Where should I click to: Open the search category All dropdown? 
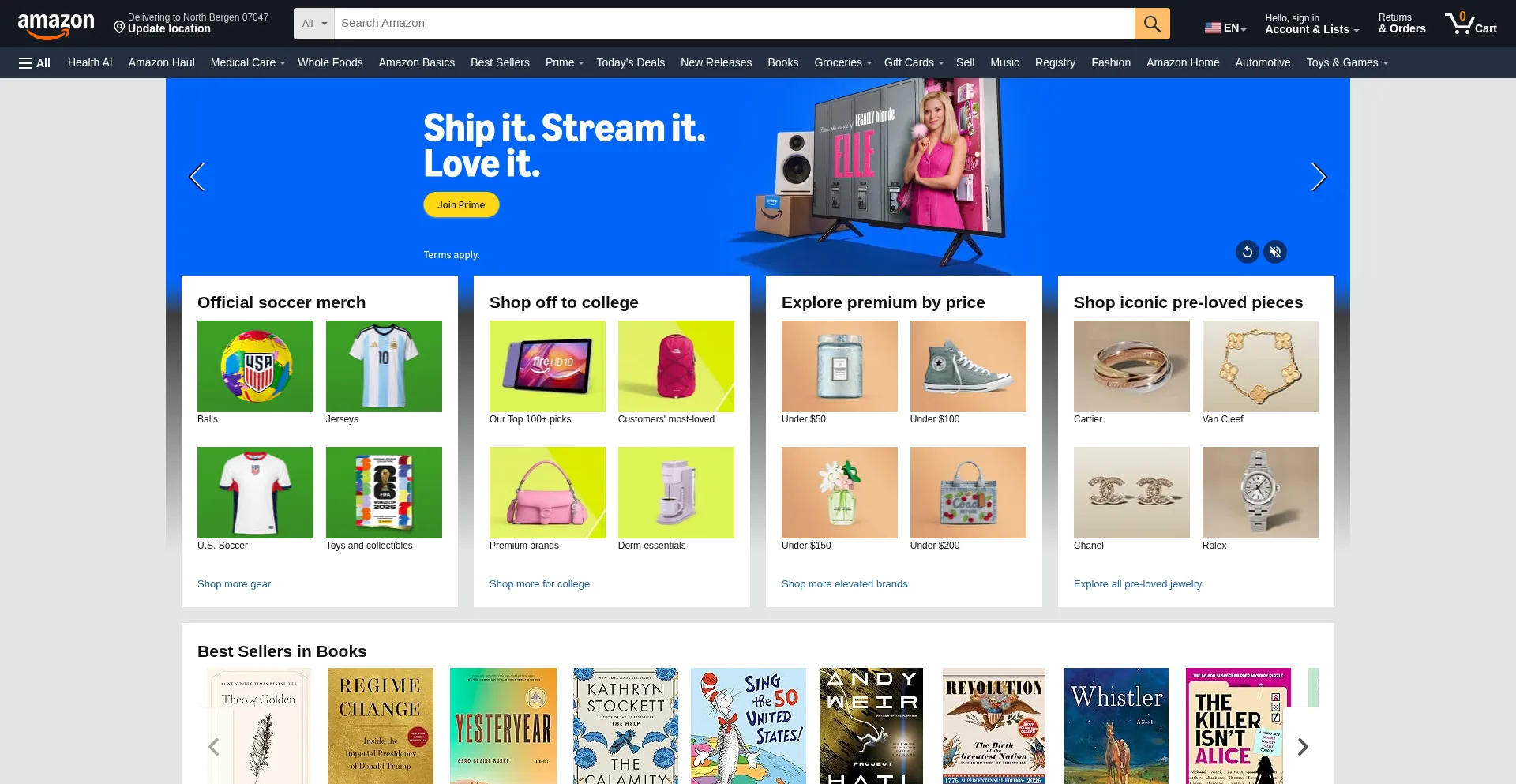tap(314, 24)
